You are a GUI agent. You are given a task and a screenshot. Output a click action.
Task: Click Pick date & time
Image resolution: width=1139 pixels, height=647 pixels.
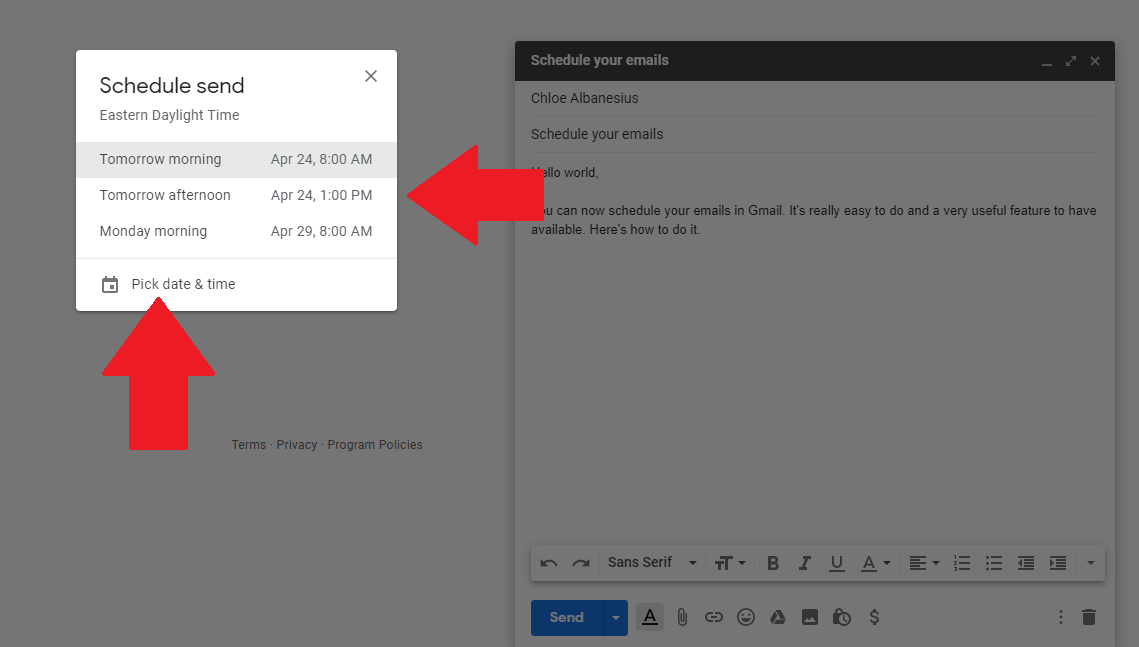(183, 284)
